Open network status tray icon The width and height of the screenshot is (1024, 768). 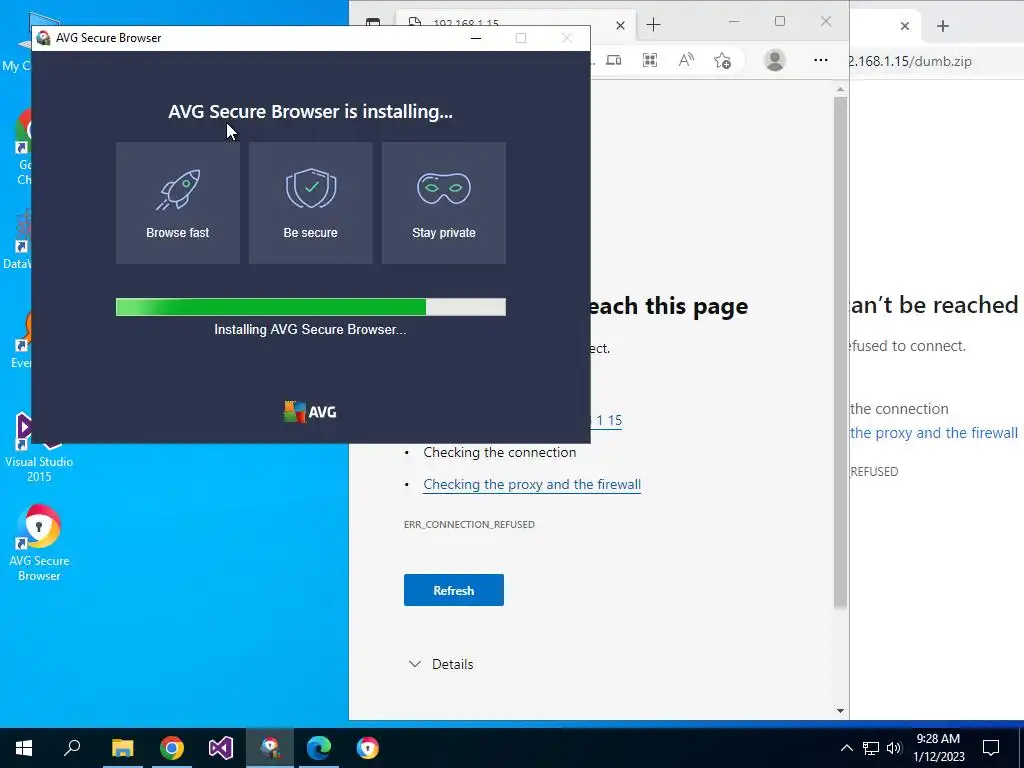(x=871, y=748)
